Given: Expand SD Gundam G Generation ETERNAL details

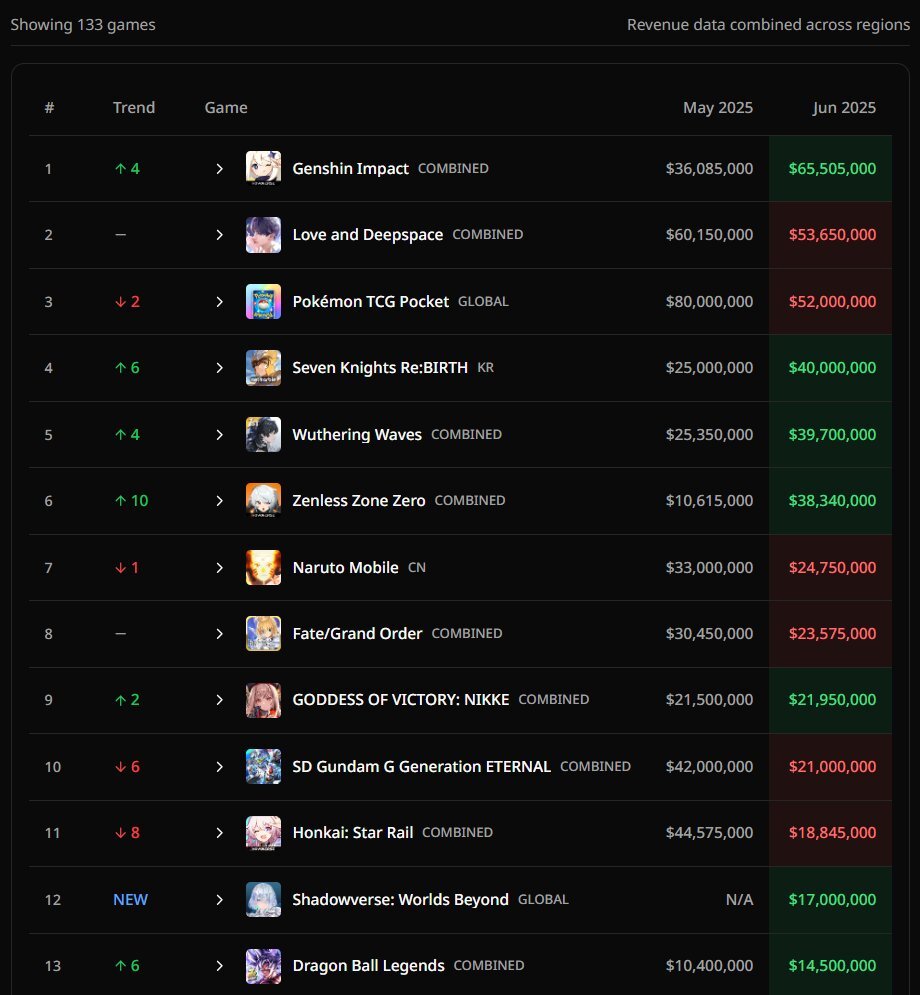Looking at the screenshot, I should pos(220,767).
